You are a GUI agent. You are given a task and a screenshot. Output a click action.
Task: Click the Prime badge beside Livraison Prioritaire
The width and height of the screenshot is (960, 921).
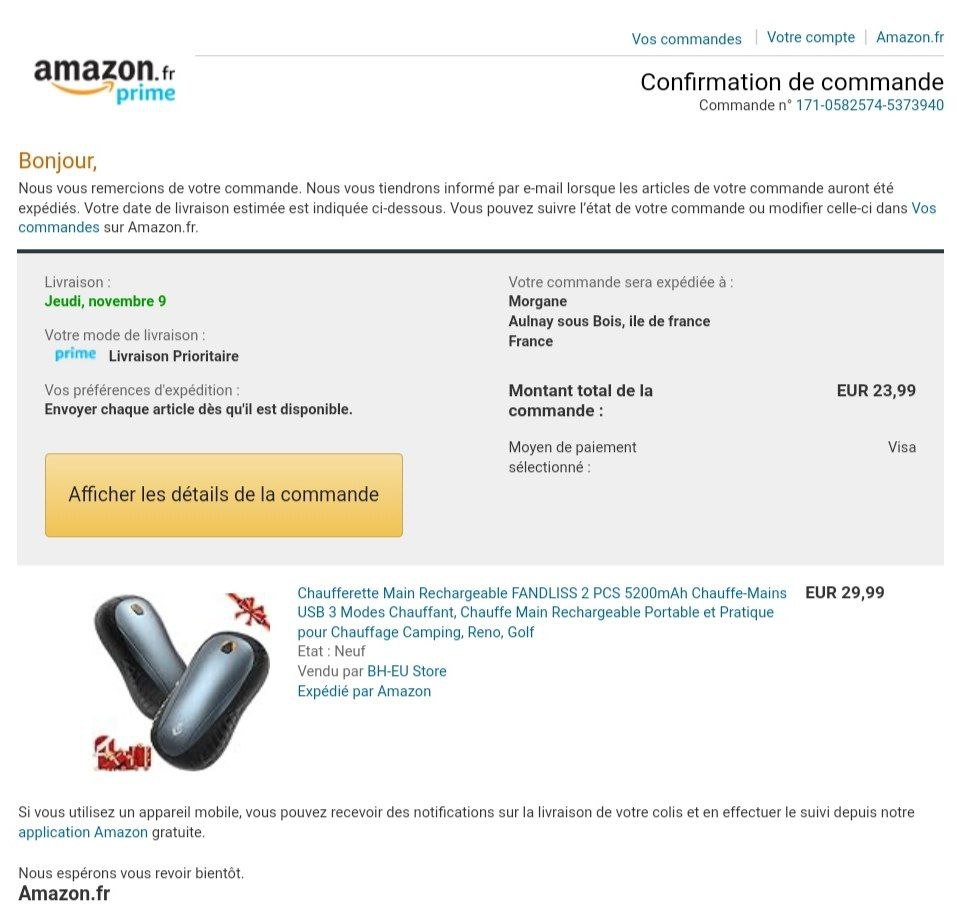tap(75, 355)
